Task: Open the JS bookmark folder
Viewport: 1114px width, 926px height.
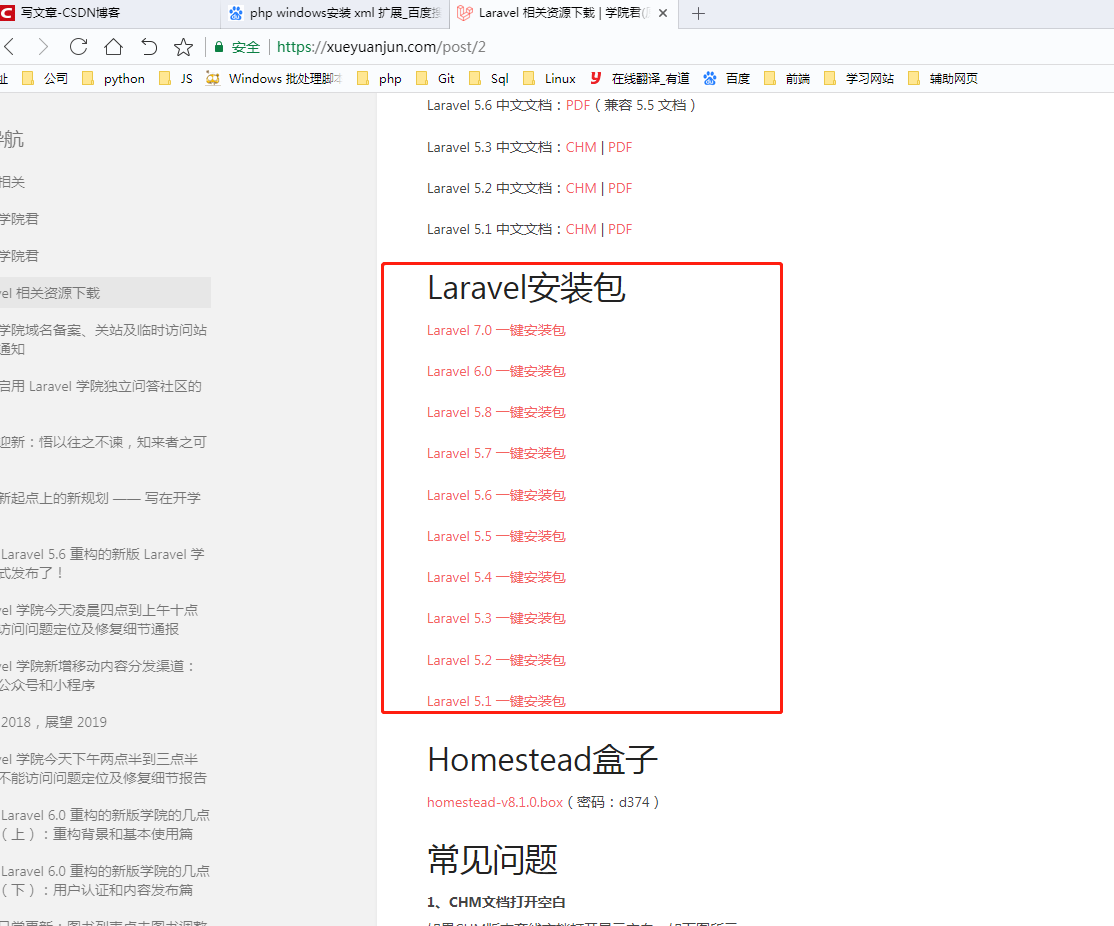Action: (176, 78)
